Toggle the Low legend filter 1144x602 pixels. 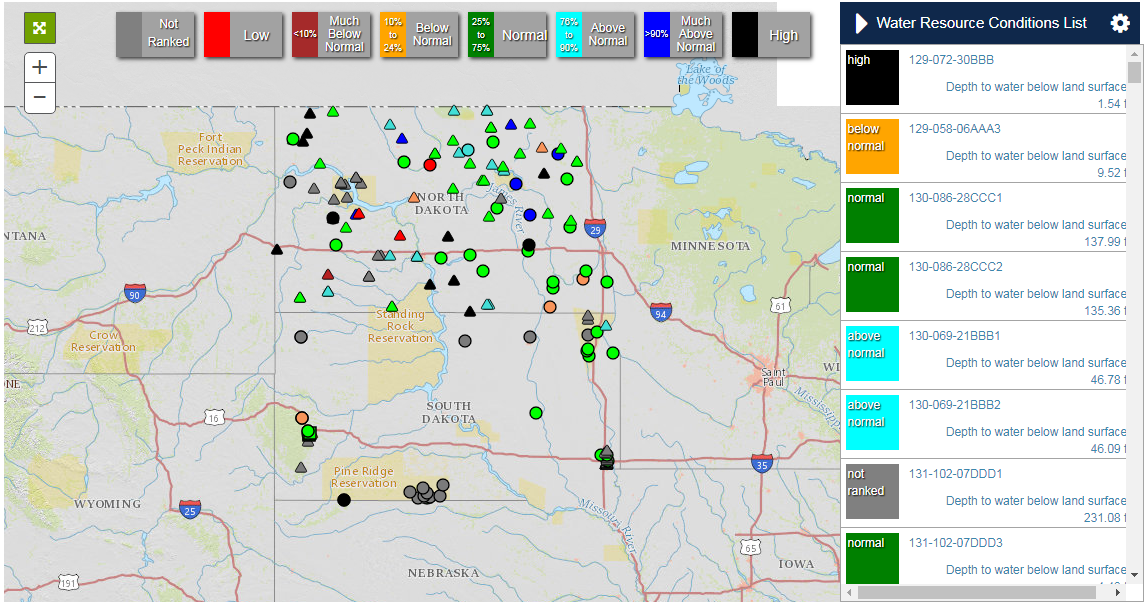point(243,35)
